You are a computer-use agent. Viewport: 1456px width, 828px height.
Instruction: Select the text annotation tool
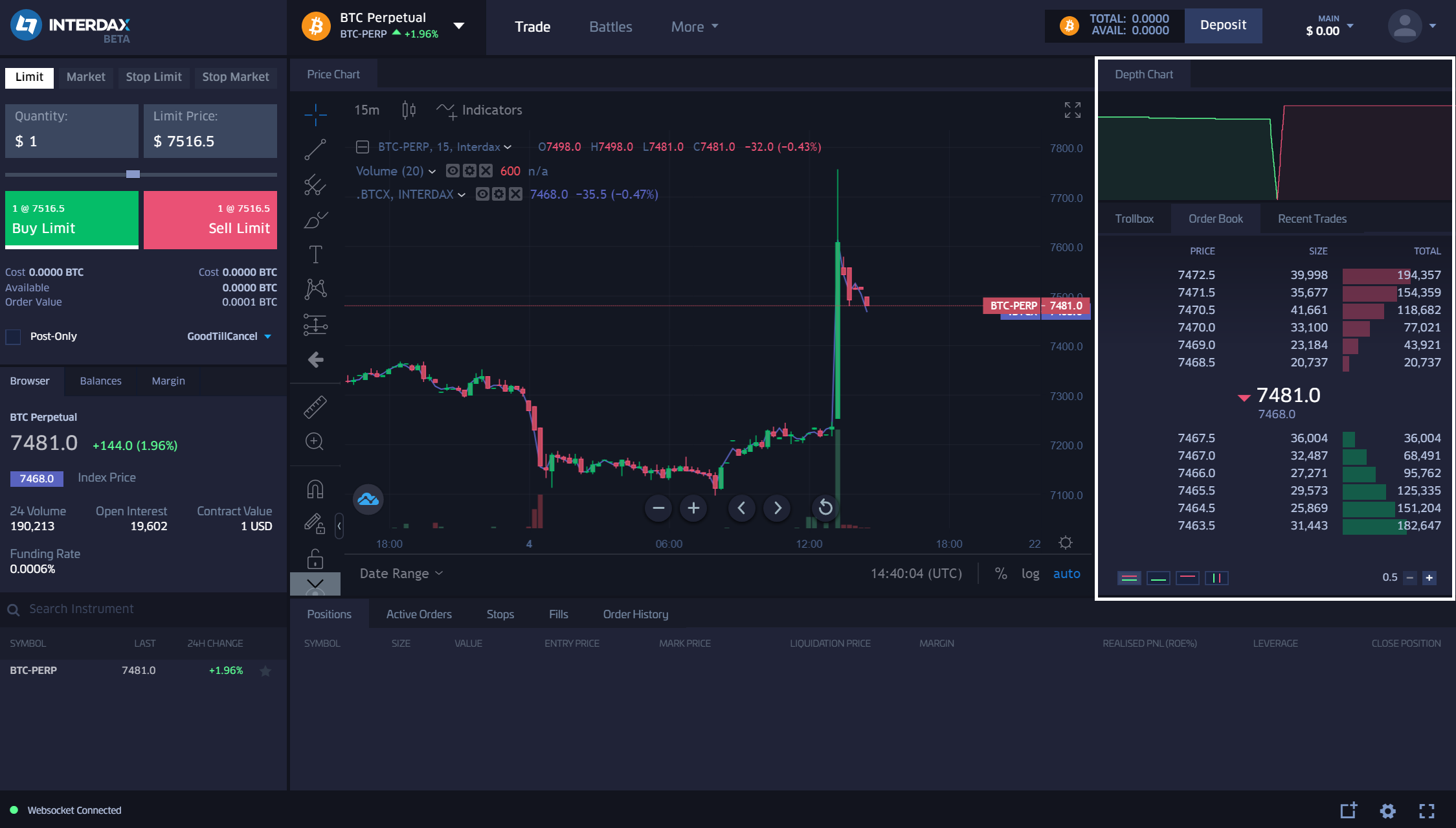pos(315,254)
